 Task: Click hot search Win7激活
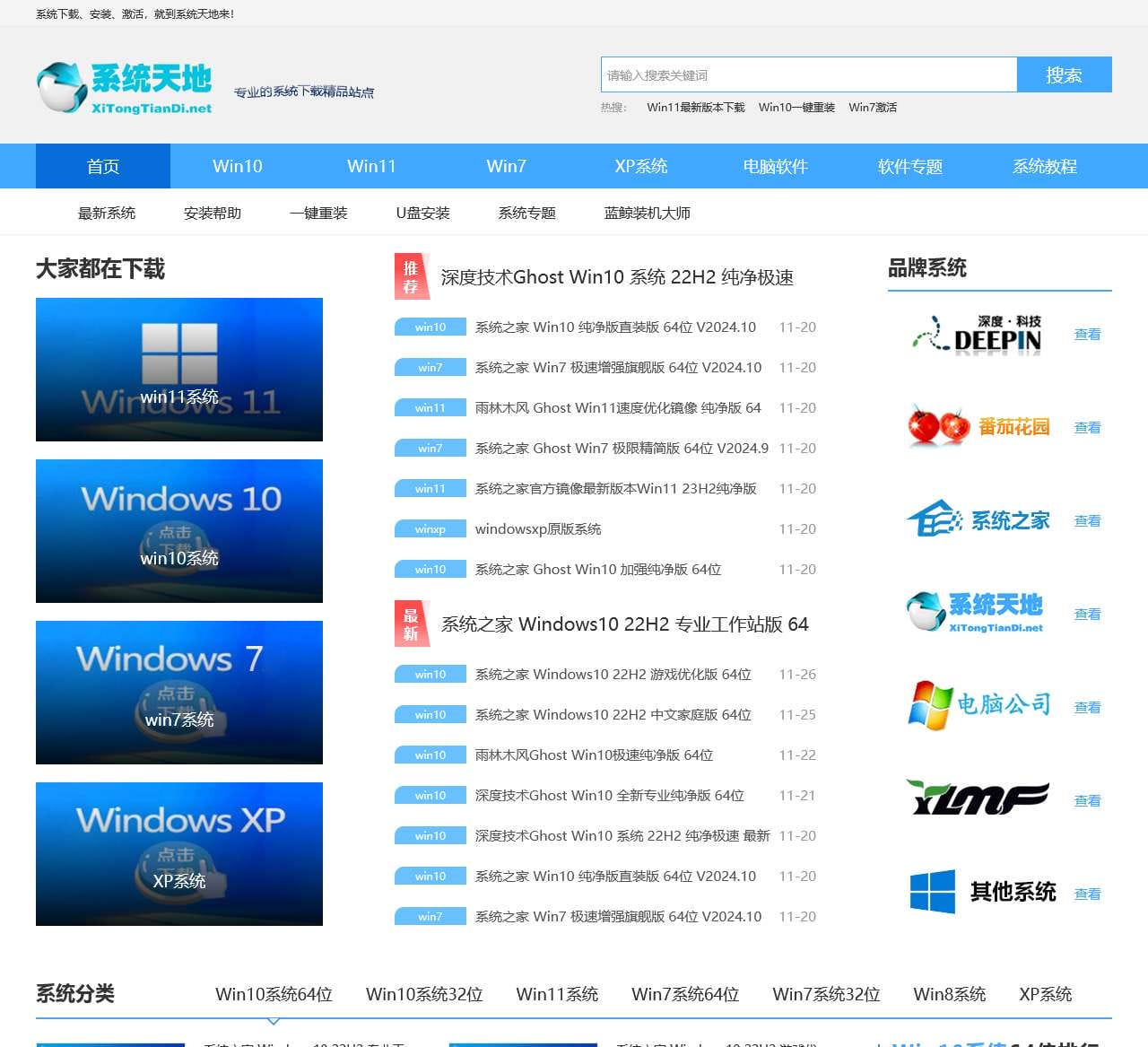(873, 108)
